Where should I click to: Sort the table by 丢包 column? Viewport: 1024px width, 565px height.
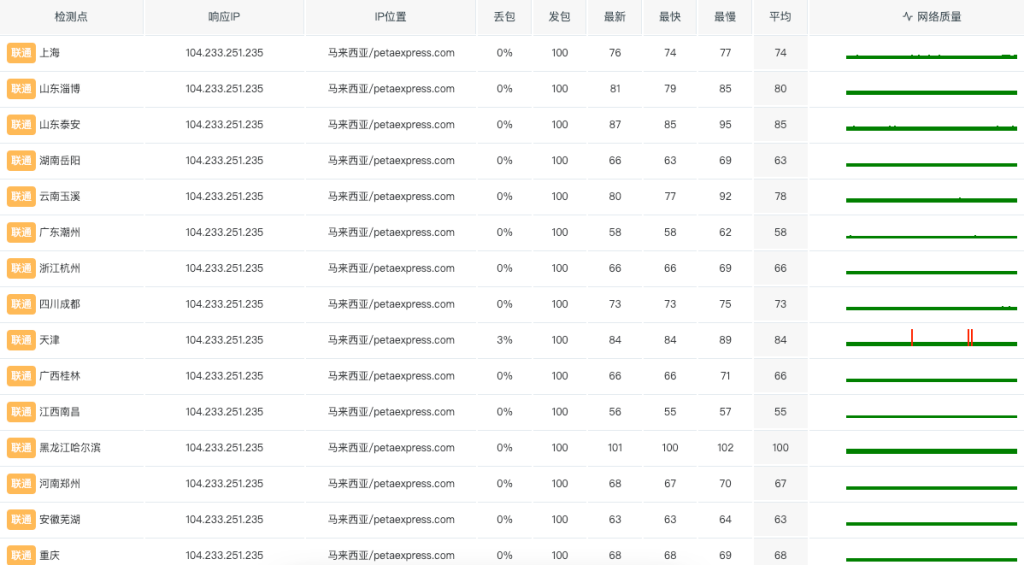(504, 17)
